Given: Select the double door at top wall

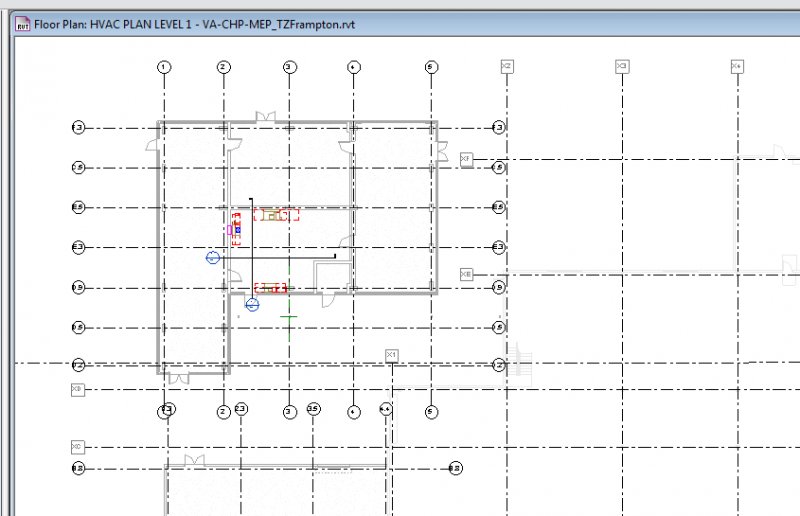Looking at the screenshot, I should (265, 116).
